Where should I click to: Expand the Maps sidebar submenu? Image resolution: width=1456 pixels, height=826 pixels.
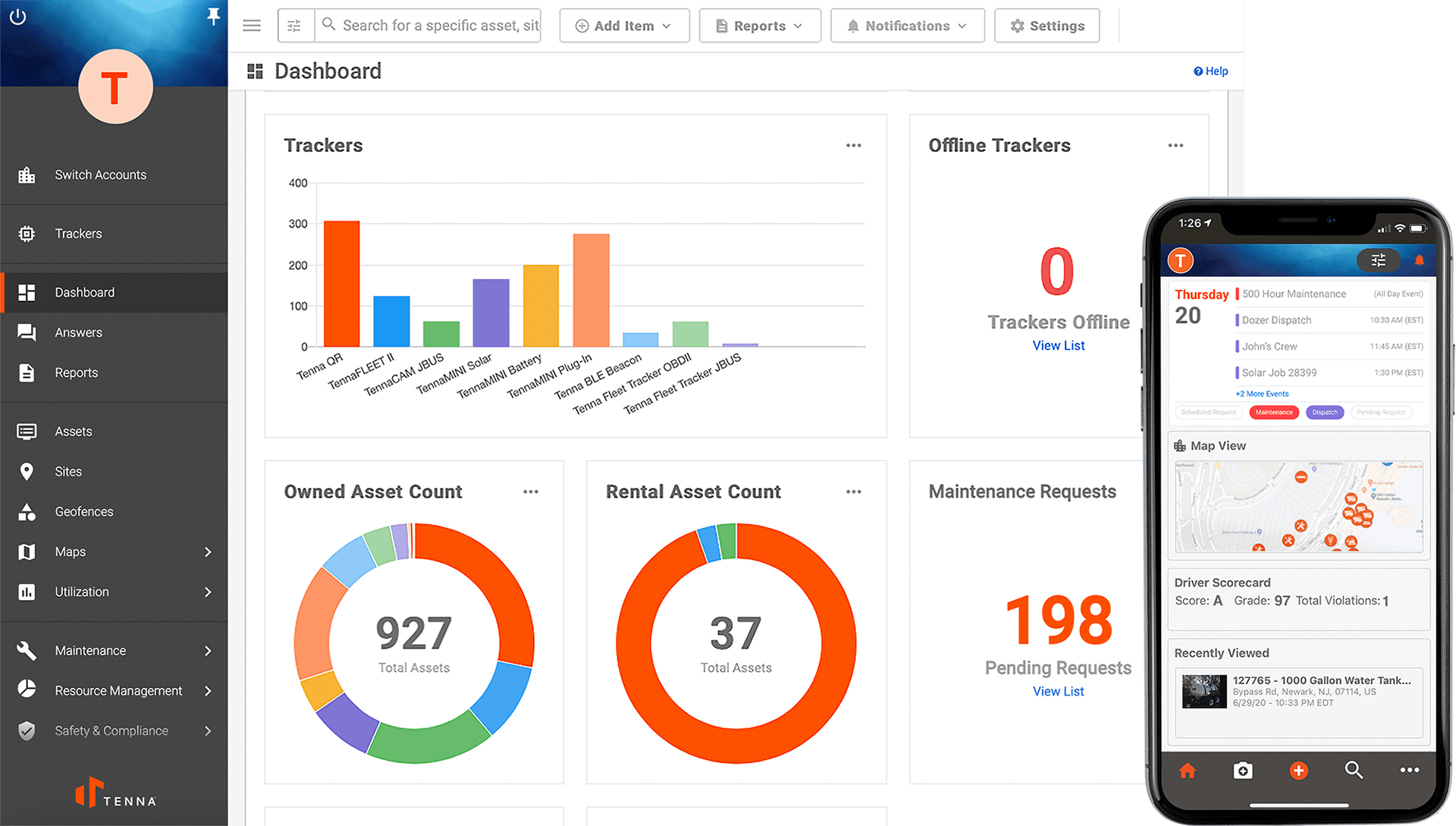(x=208, y=552)
